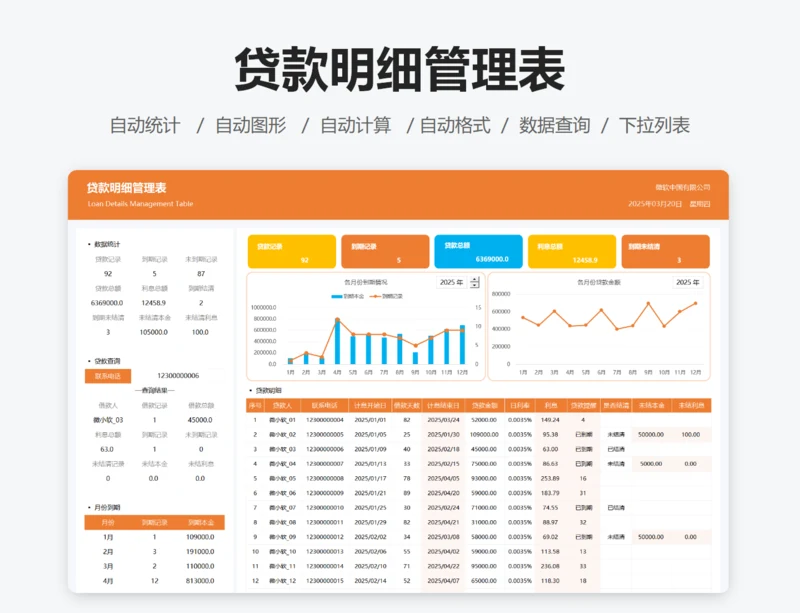The image size is (800, 613).
Task: Select the amount cell 109000.00
Action: (x=484, y=435)
